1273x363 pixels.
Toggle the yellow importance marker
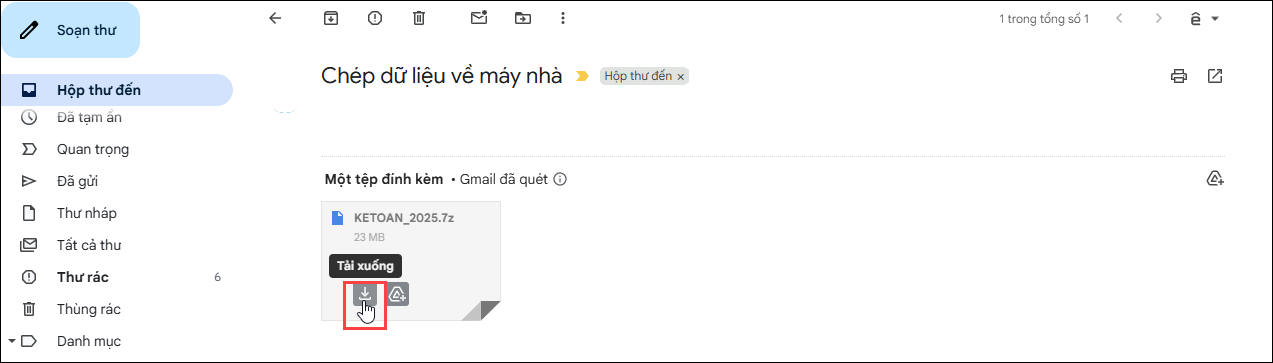(x=582, y=76)
